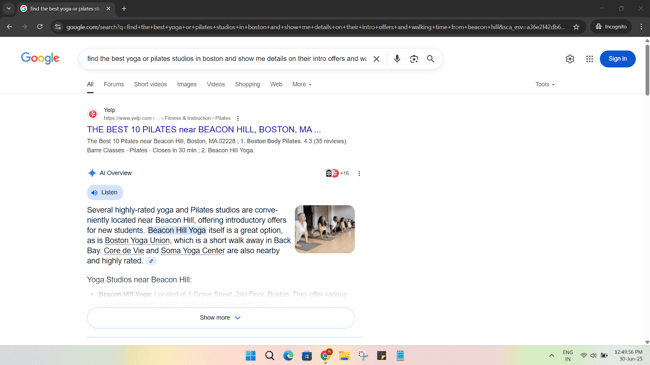Viewport: 650px width, 365px height.
Task: Open Chrome from the taskbar
Action: coord(326,355)
